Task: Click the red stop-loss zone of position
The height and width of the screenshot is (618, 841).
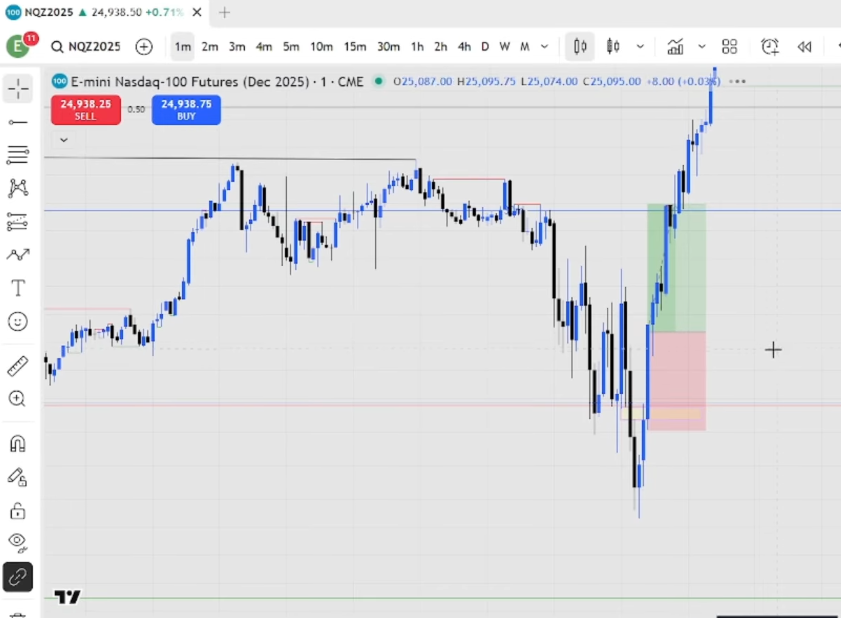Action: click(x=677, y=381)
